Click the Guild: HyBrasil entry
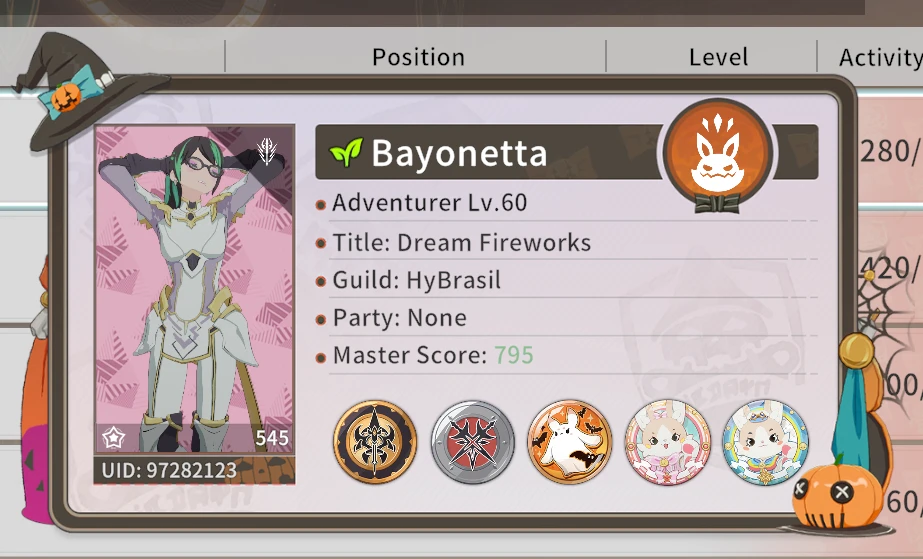Screen dimensions: 923x559 point(417,280)
